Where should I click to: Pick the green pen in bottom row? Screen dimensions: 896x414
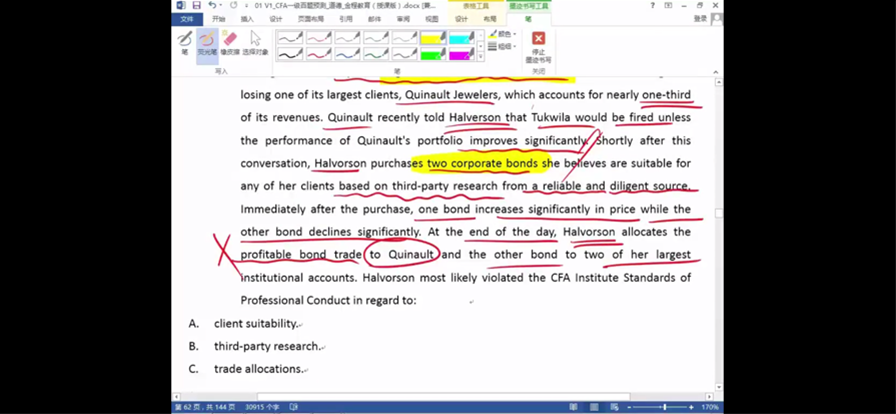[376, 54]
